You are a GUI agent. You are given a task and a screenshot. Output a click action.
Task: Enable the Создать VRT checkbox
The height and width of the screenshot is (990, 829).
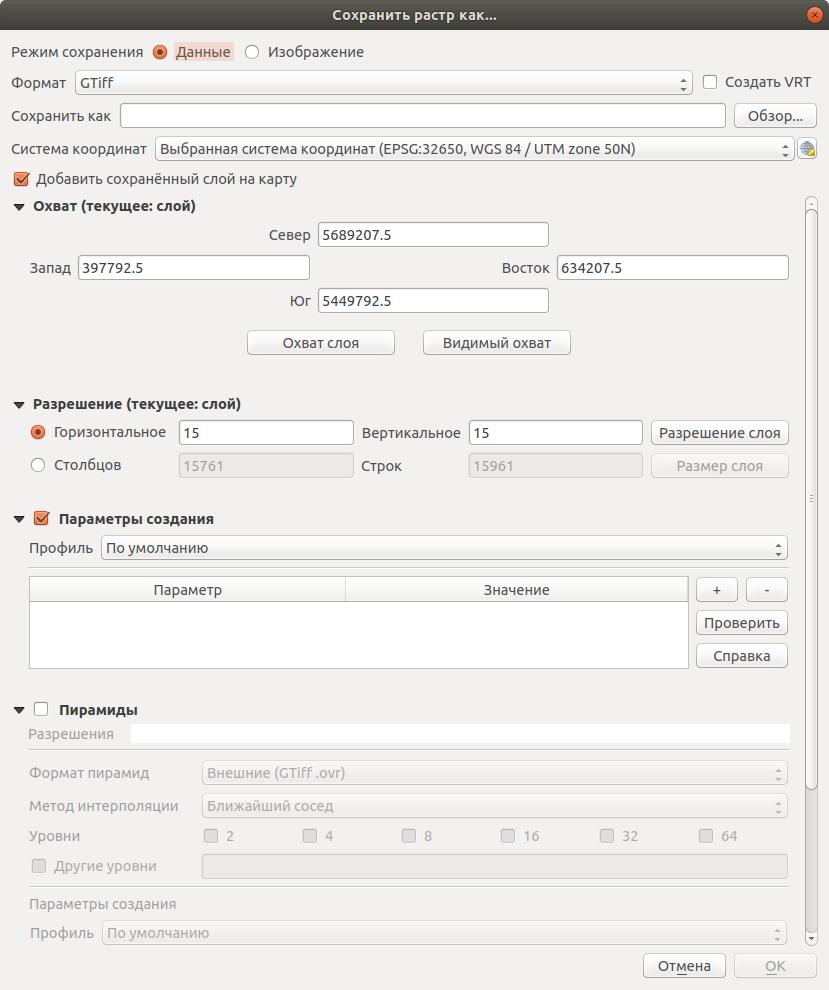[x=710, y=82]
